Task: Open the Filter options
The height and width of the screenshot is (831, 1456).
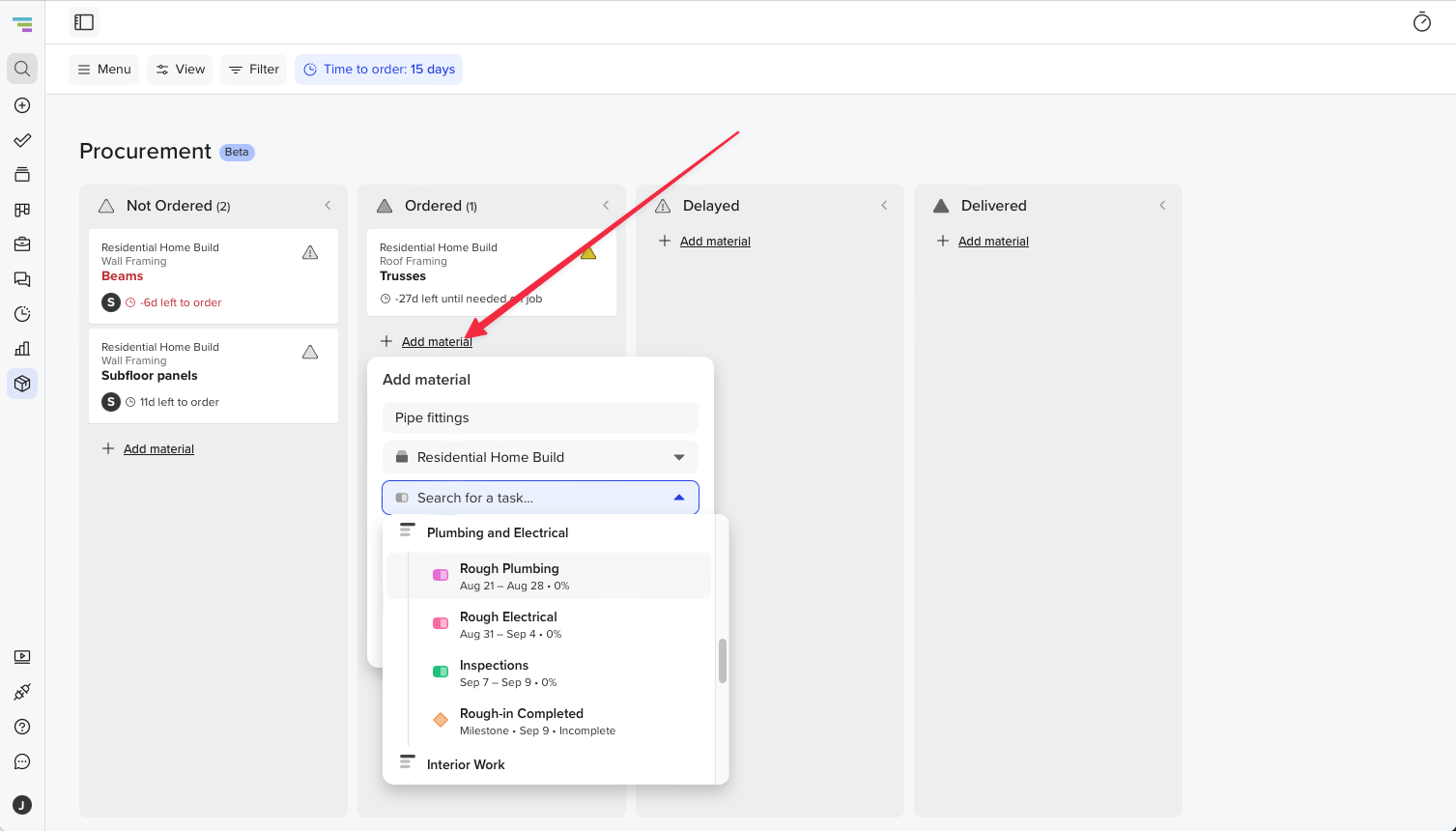Action: (x=254, y=70)
